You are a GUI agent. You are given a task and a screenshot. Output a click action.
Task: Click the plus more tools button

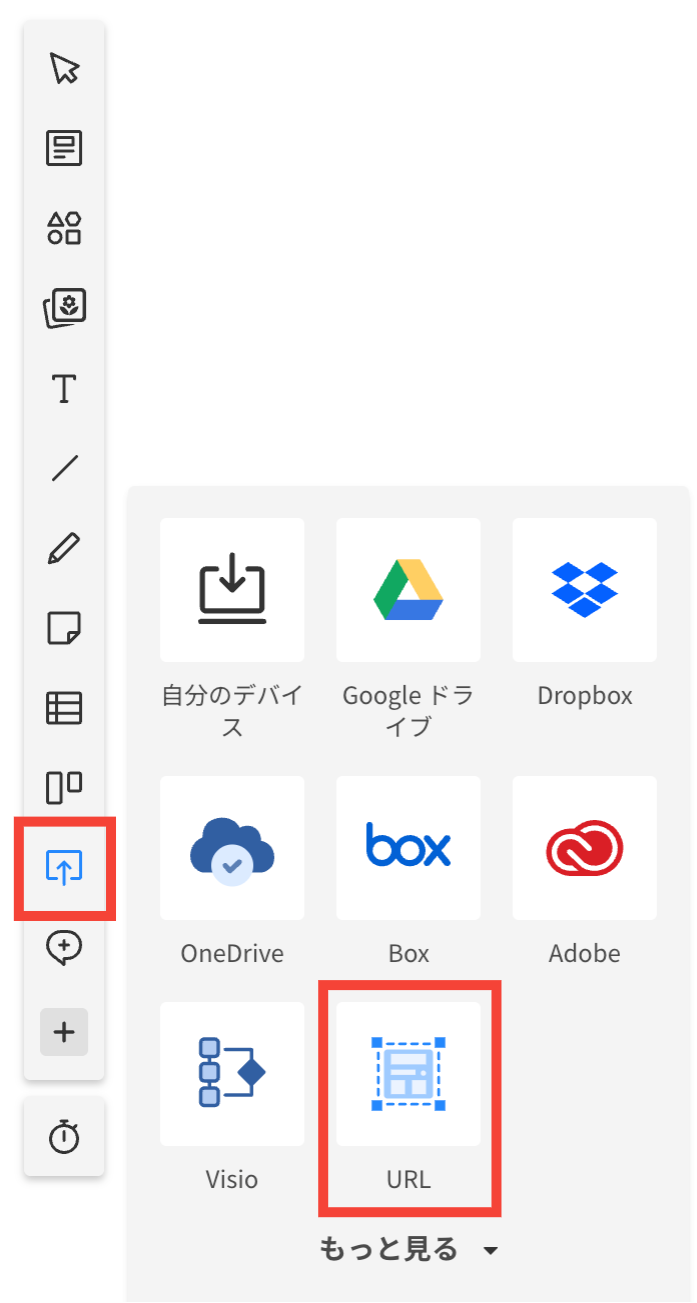pyautogui.click(x=64, y=1033)
